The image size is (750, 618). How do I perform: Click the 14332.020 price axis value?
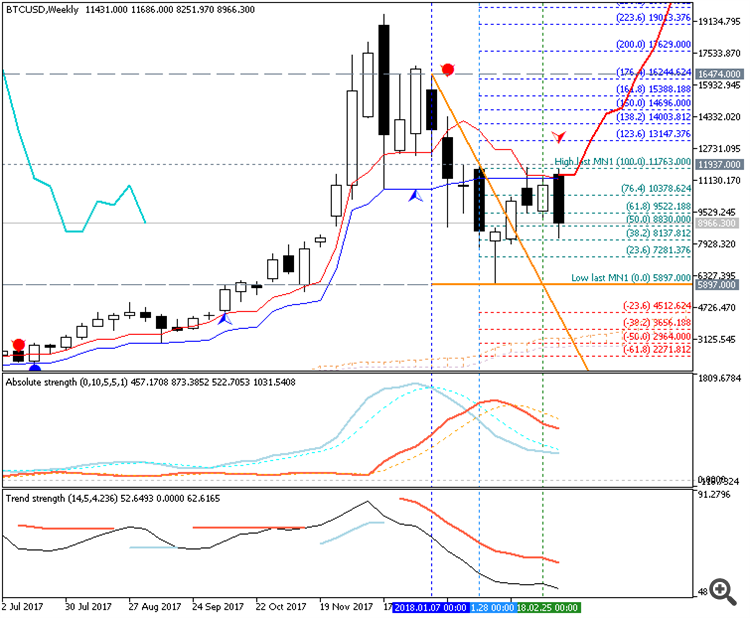[x=719, y=117]
